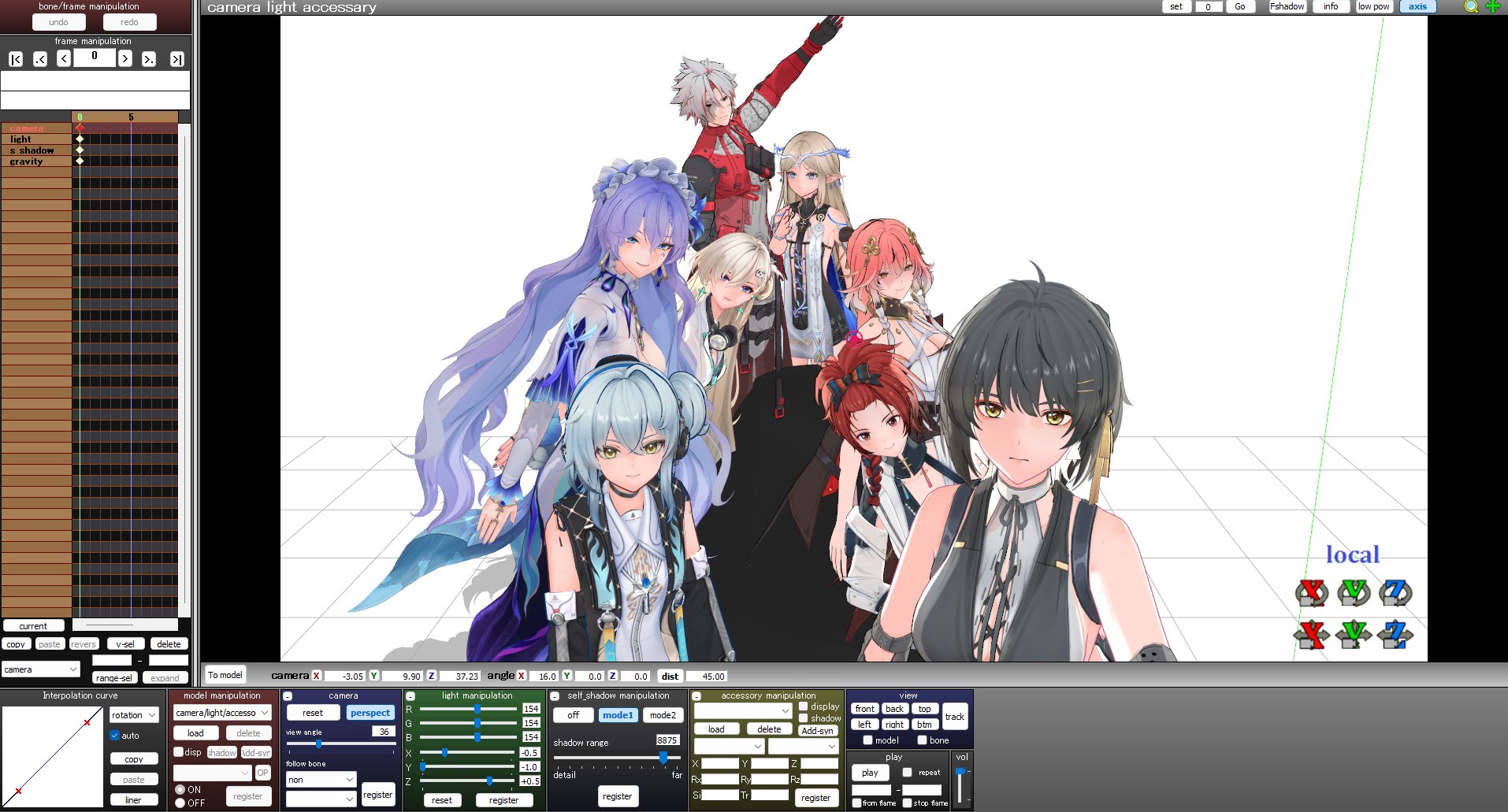Click the accessory X position field
Viewport: 1508px width, 812px height.
(x=720, y=763)
